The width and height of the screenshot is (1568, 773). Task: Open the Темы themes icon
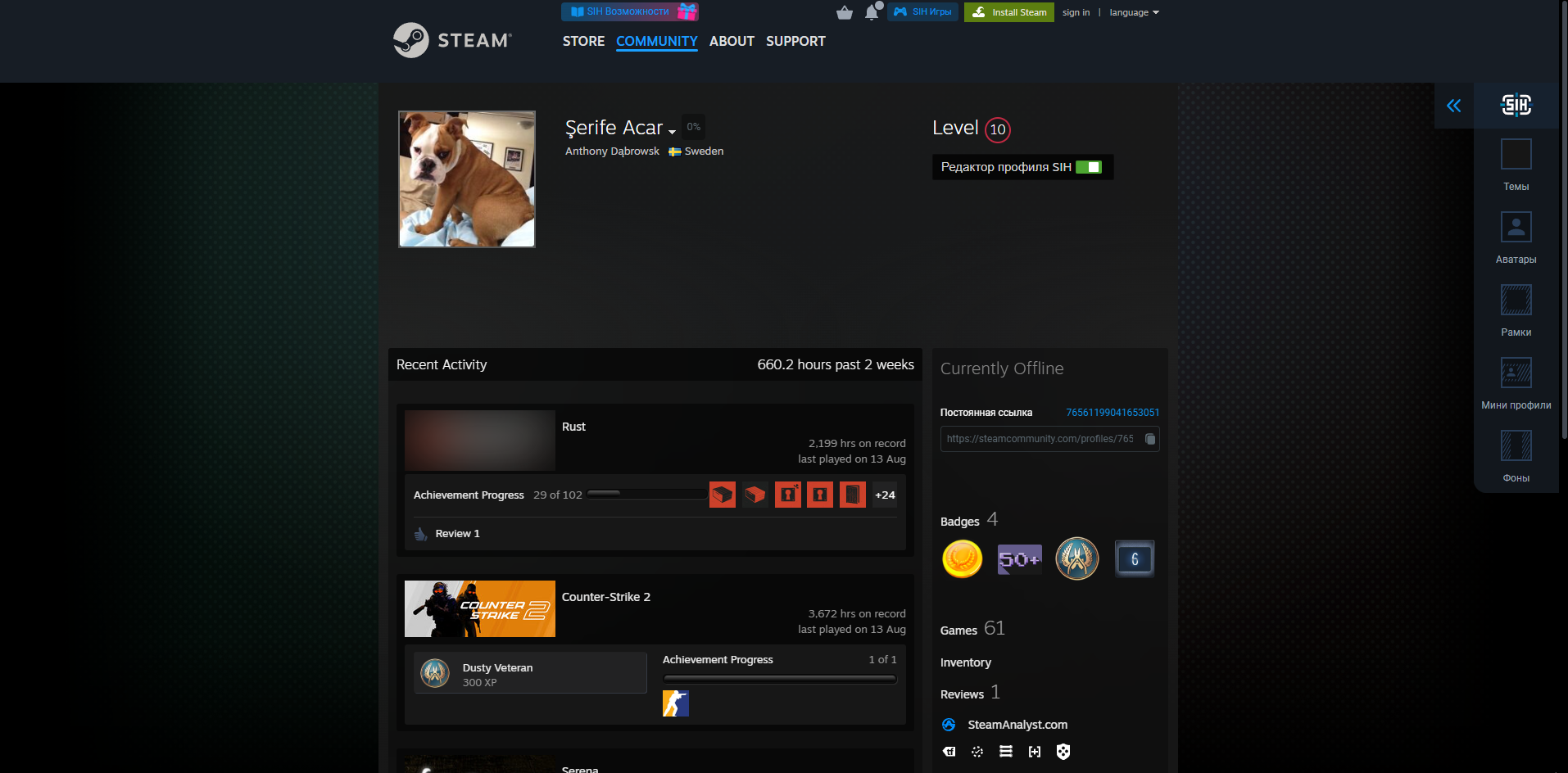[x=1516, y=155]
